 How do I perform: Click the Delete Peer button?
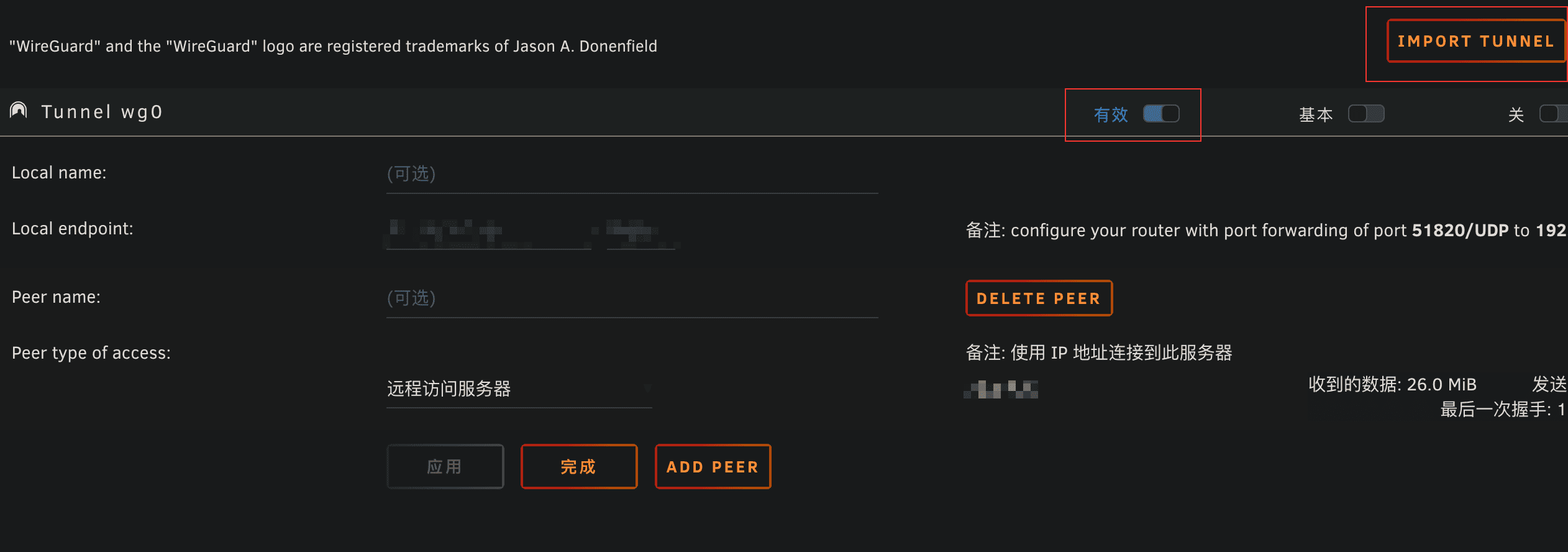[x=1039, y=298]
